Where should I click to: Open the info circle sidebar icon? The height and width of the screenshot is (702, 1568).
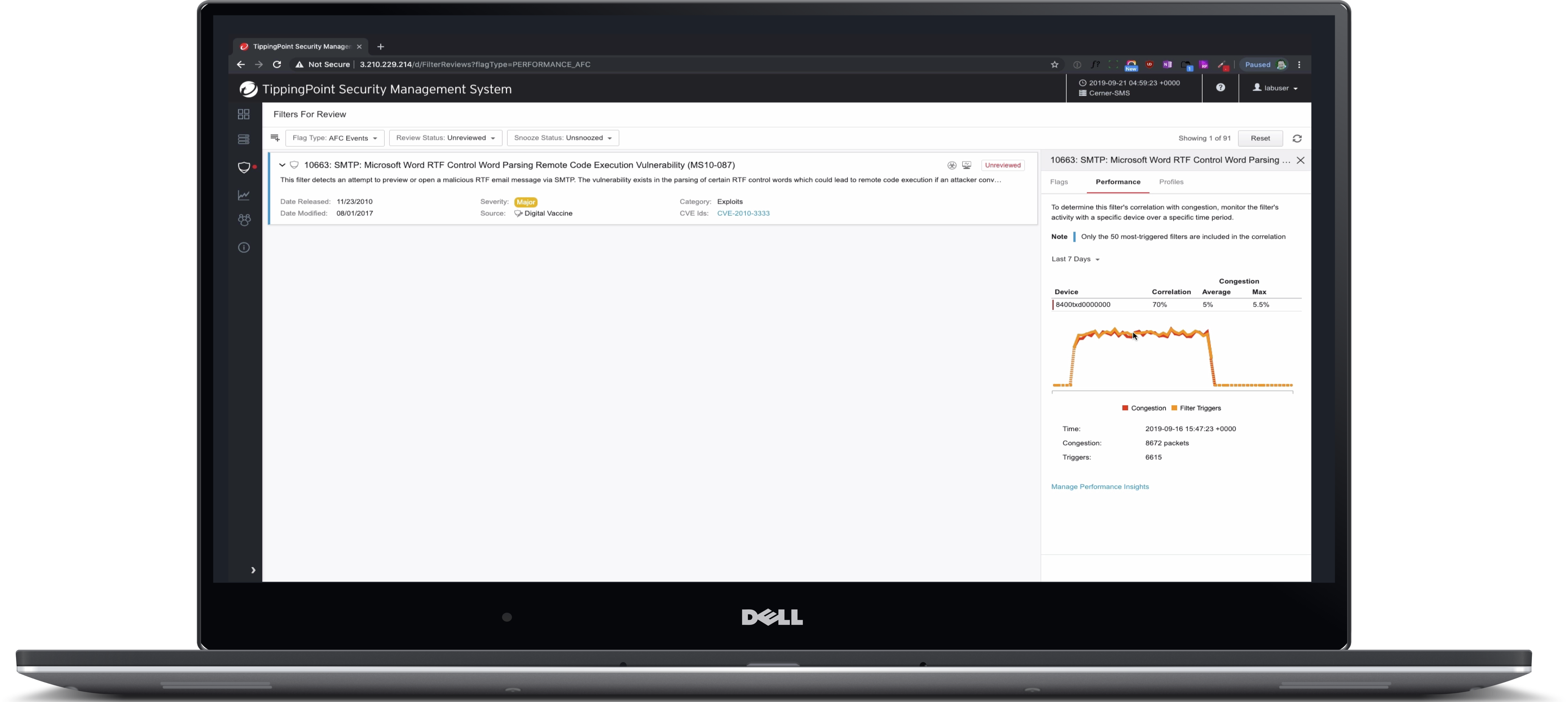coord(243,248)
